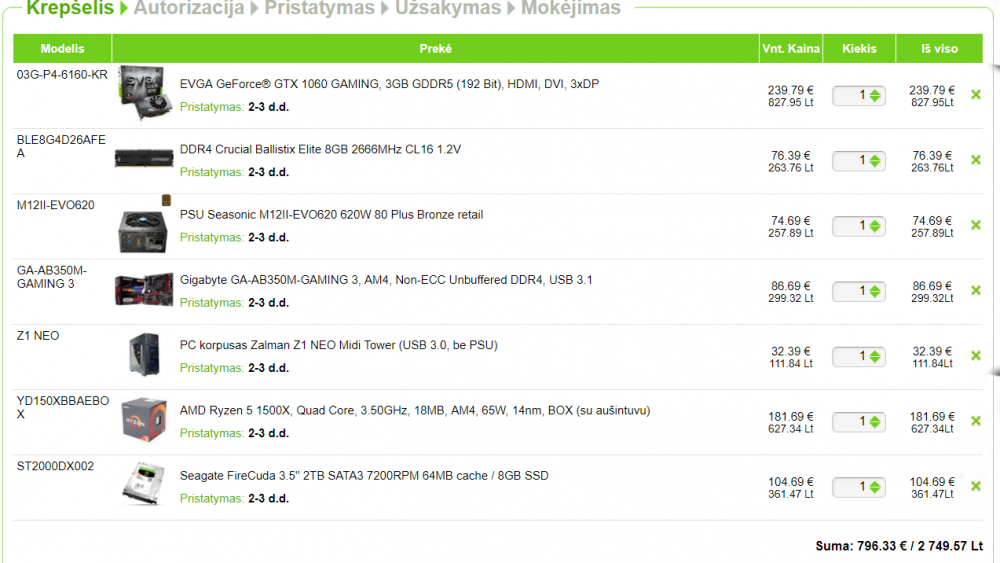Go to Pristatymas checkout step
The height and width of the screenshot is (563, 1000).
(320, 8)
